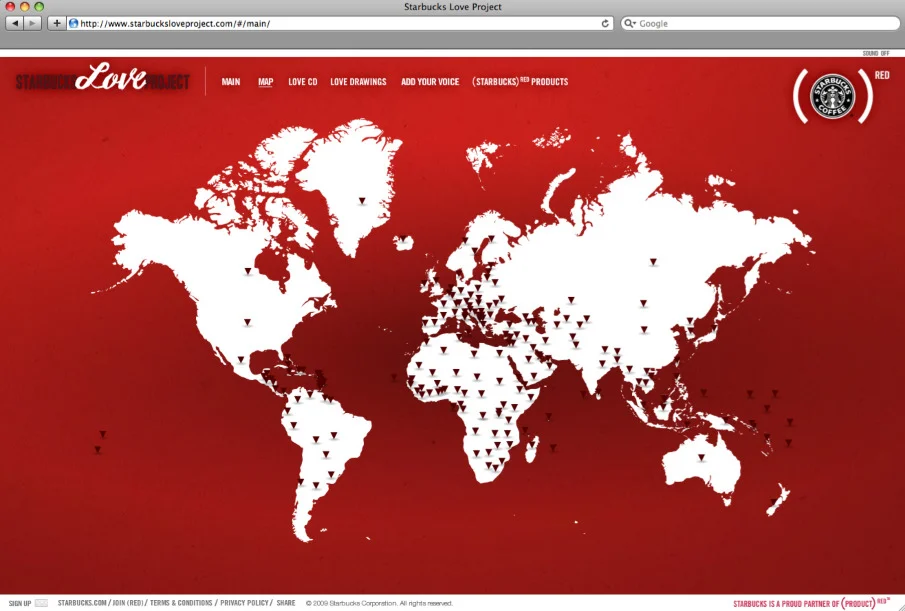
Task: Select the Mexico map marker
Action: (241, 359)
